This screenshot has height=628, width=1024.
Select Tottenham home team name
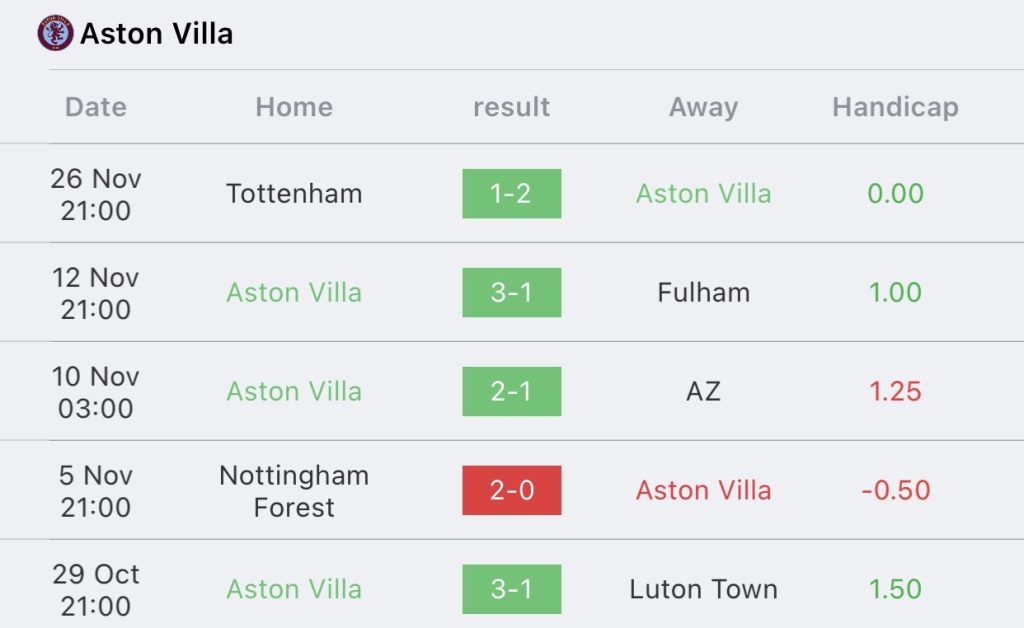(294, 194)
